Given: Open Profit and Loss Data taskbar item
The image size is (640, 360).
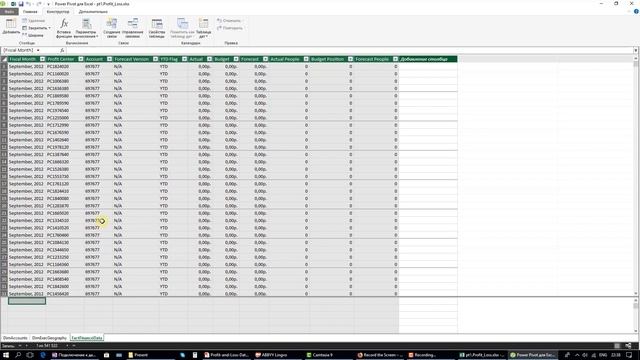Looking at the screenshot, I should 226,355.
